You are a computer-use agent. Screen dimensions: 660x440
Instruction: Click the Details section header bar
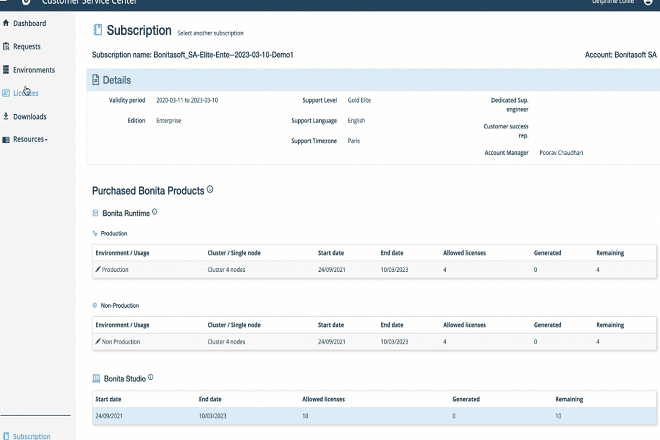[x=372, y=80]
